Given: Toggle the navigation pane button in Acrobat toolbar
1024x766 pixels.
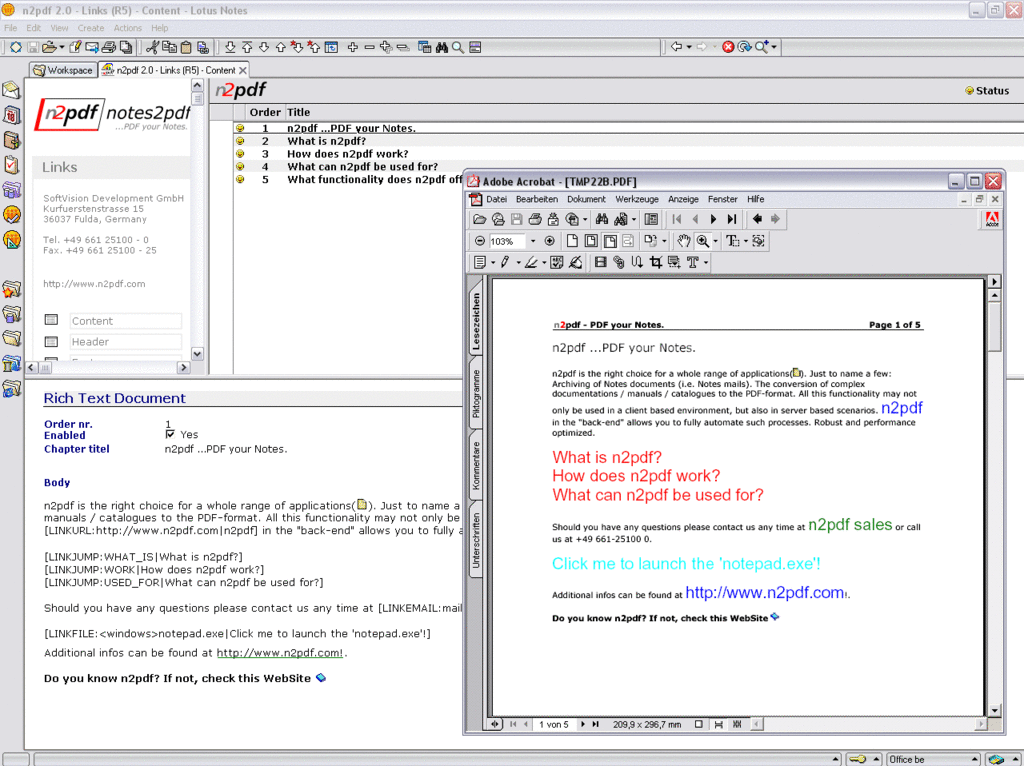Looking at the screenshot, I should tap(651, 219).
